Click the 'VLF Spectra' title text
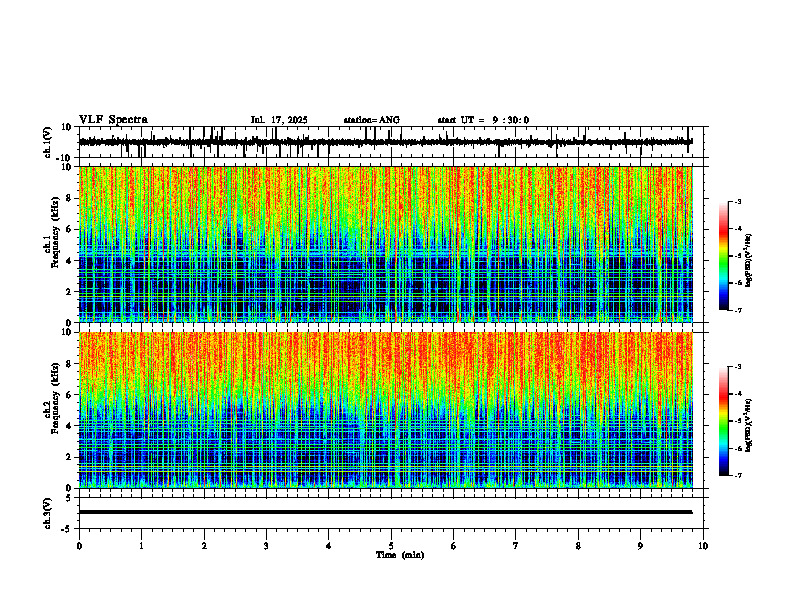The image size is (792, 612). [113, 120]
